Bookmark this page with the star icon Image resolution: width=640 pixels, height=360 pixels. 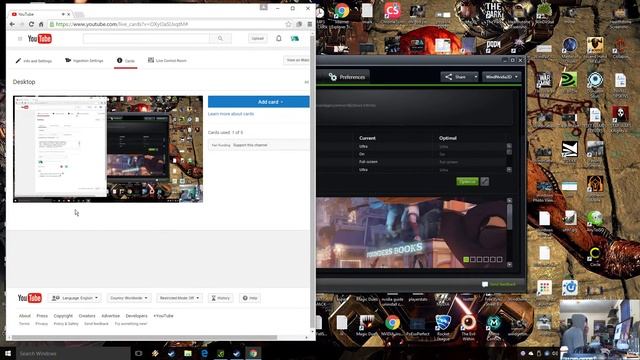(x=288, y=24)
